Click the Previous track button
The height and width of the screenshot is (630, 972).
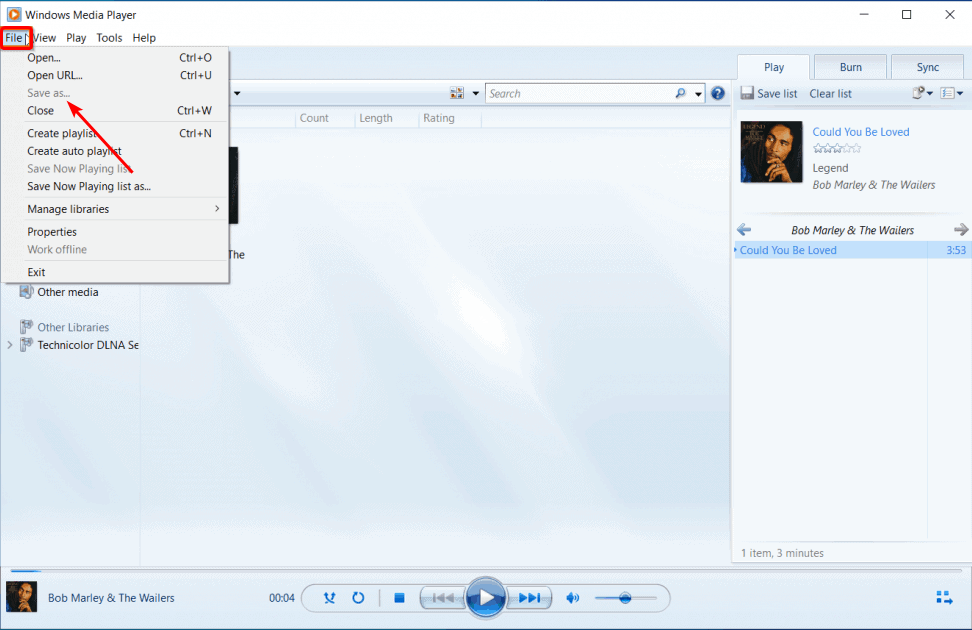pyautogui.click(x=443, y=598)
